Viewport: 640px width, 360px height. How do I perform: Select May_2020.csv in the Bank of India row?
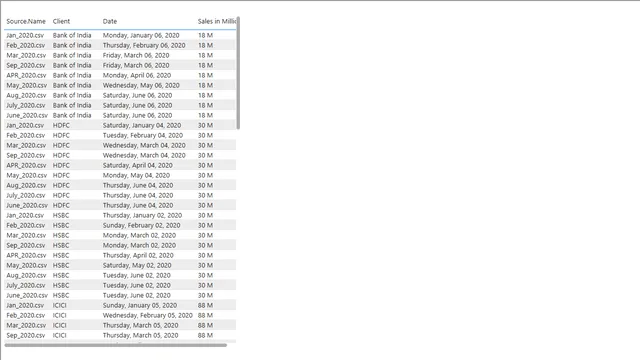point(27,85)
